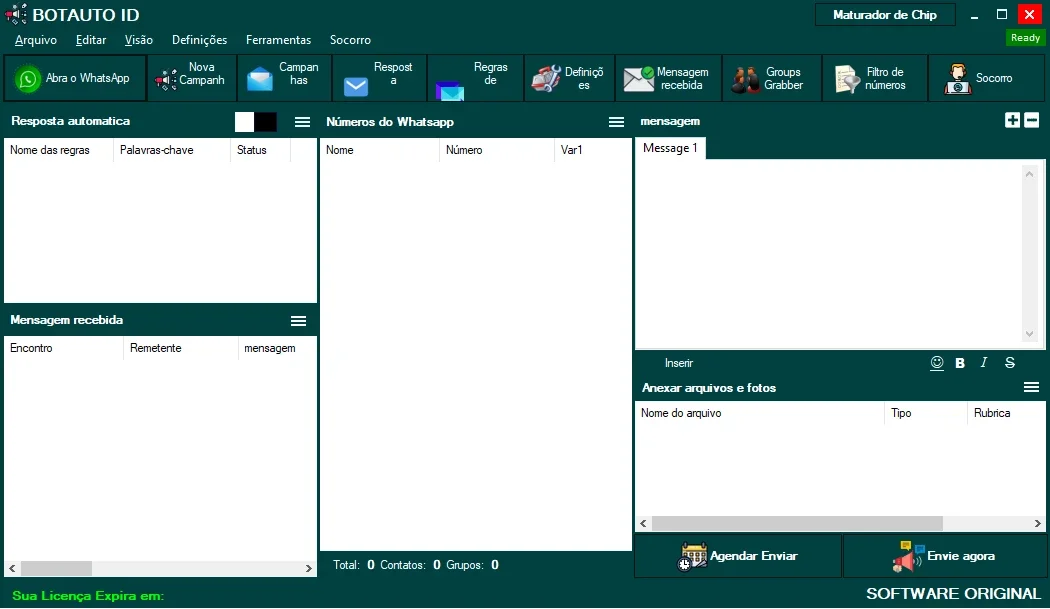
Task: Click Sua Licença Expira em status text
Action: click(x=88, y=596)
